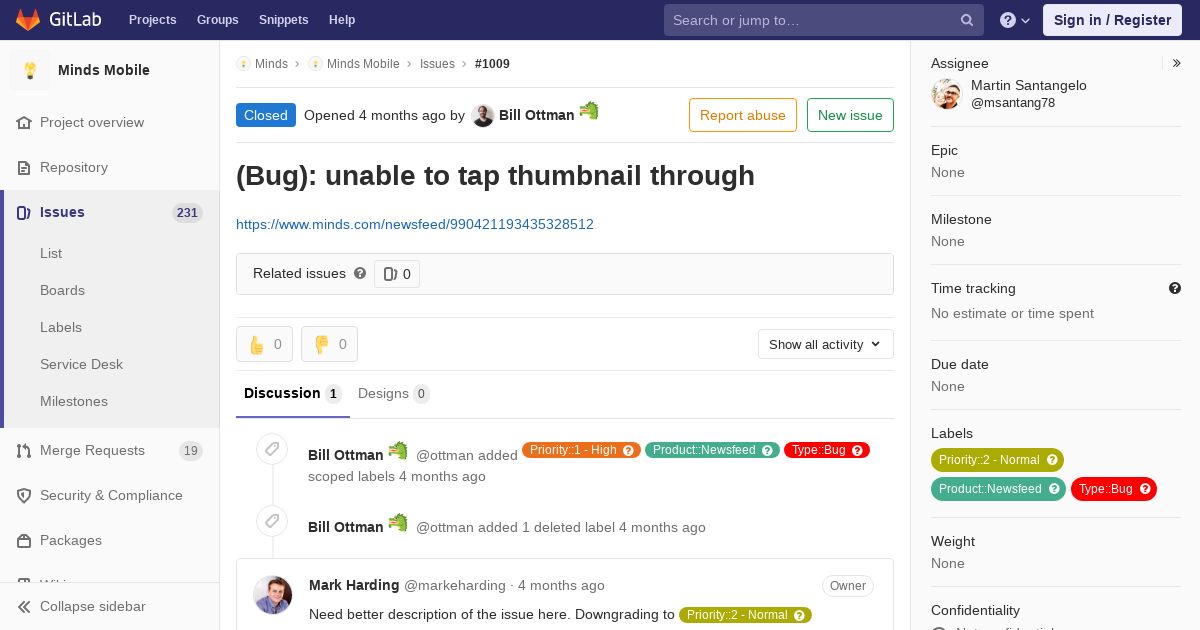Viewport: 1200px width, 630px height.
Task: Click red Type::Bug label in activity
Action: tap(827, 450)
